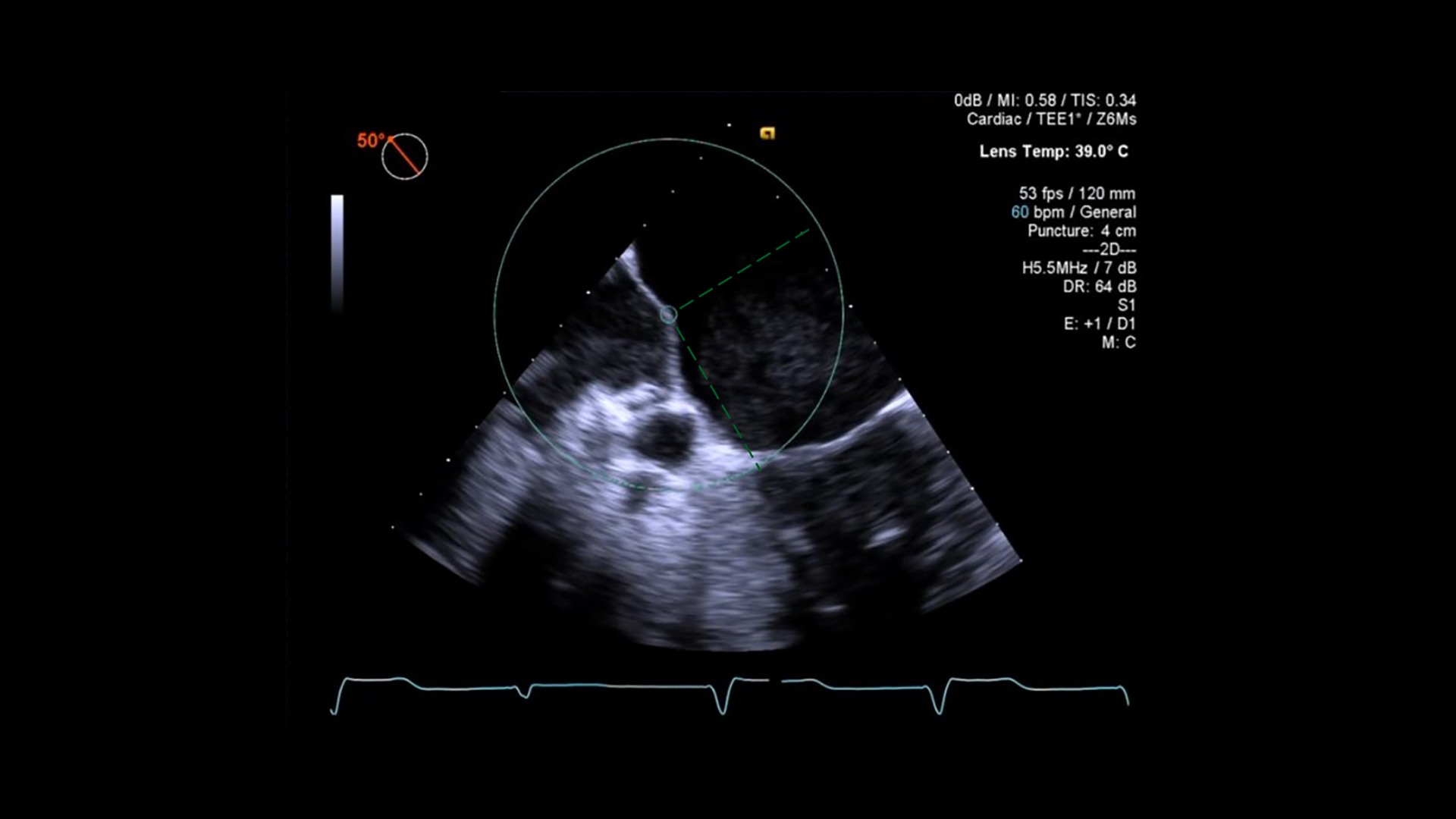
Task: Click the "60 bpm / General" heart rate text
Action: (1073, 212)
